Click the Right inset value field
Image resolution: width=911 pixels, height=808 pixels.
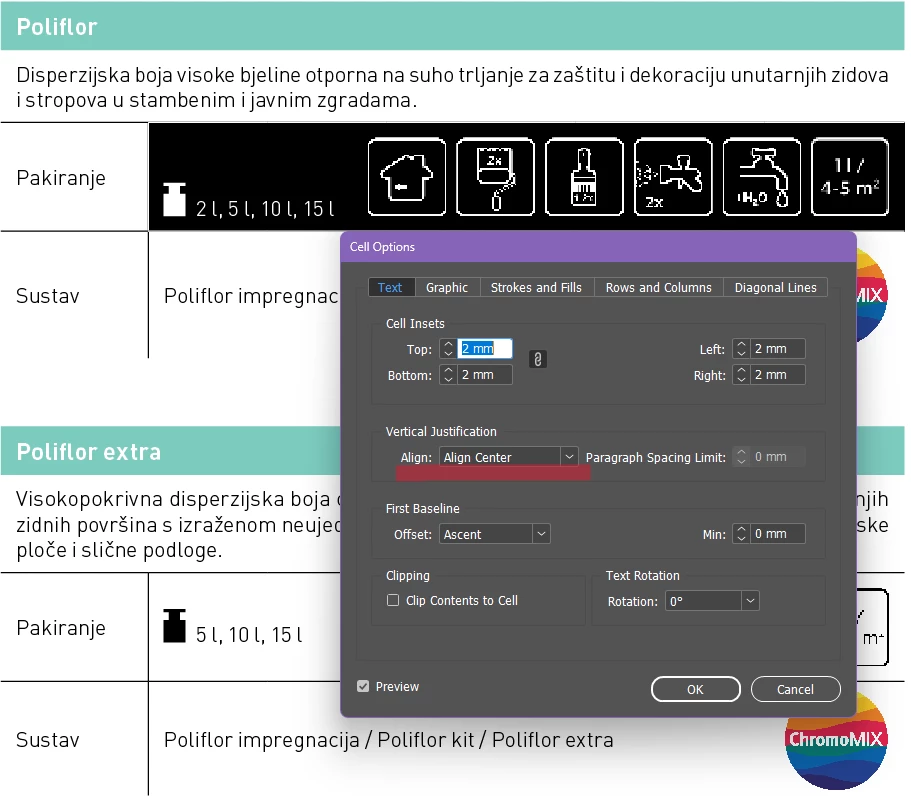click(x=777, y=375)
